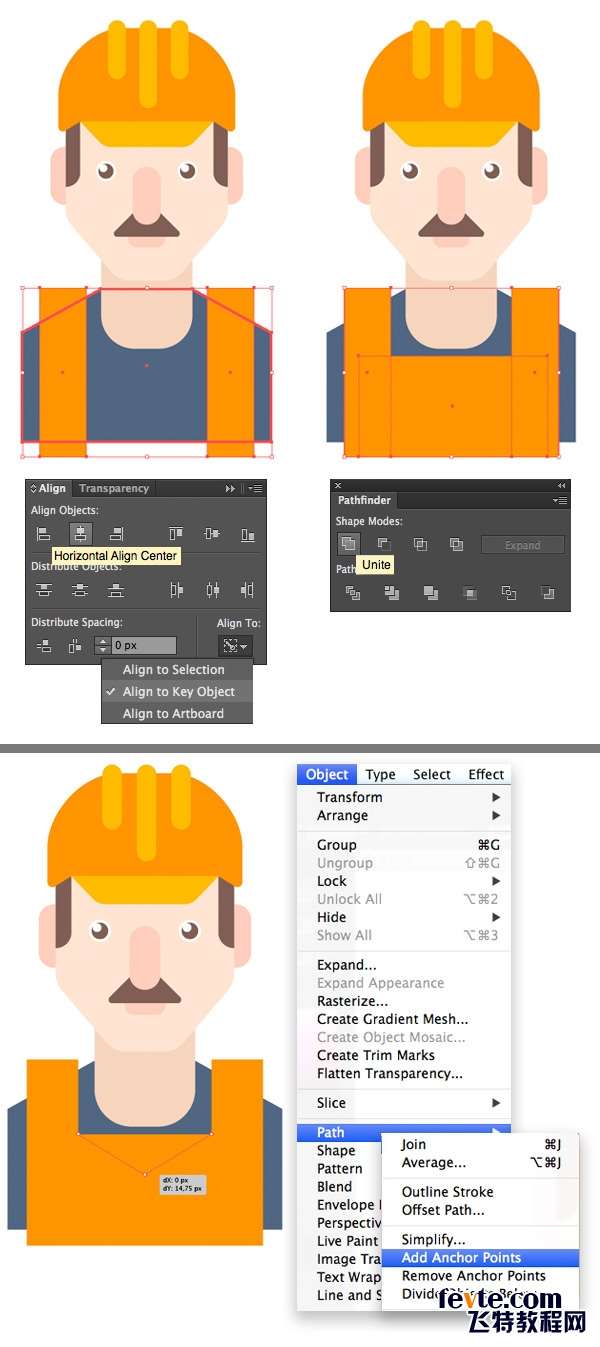
Task: Click Horizontal Distribute Right icon
Action: (x=248, y=590)
